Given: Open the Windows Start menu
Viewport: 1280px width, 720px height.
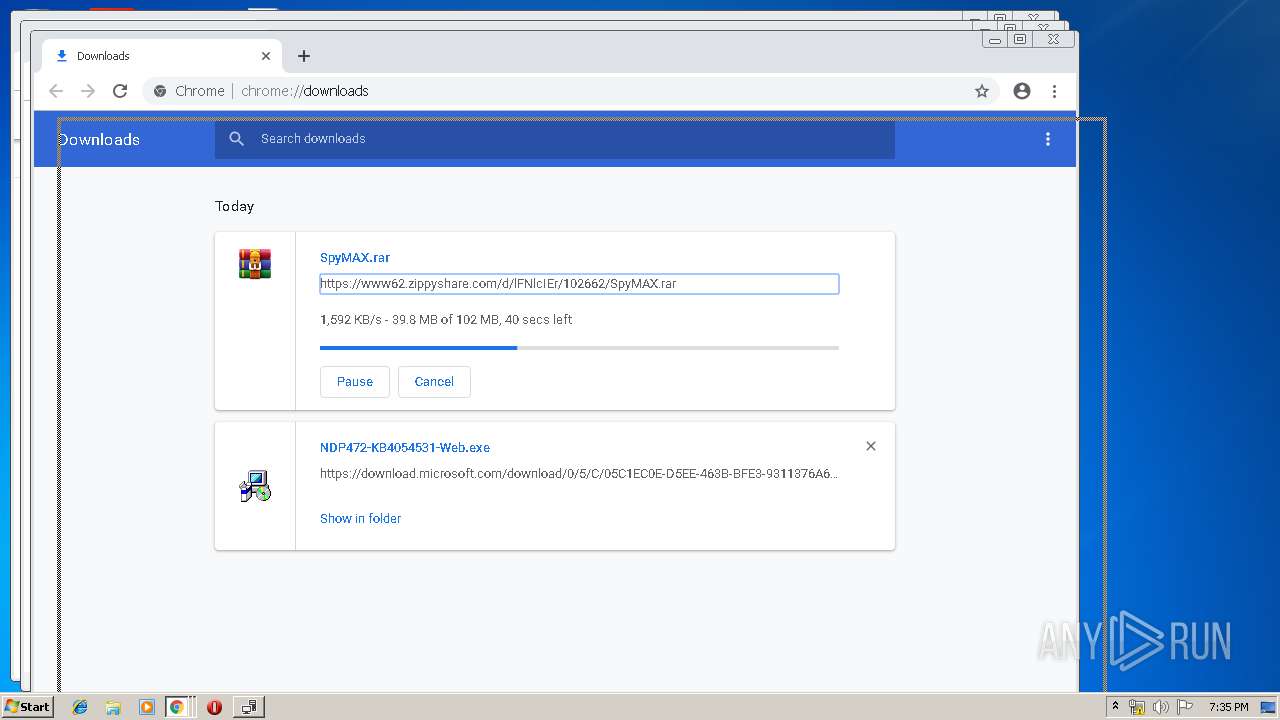Looking at the screenshot, I should (27, 706).
